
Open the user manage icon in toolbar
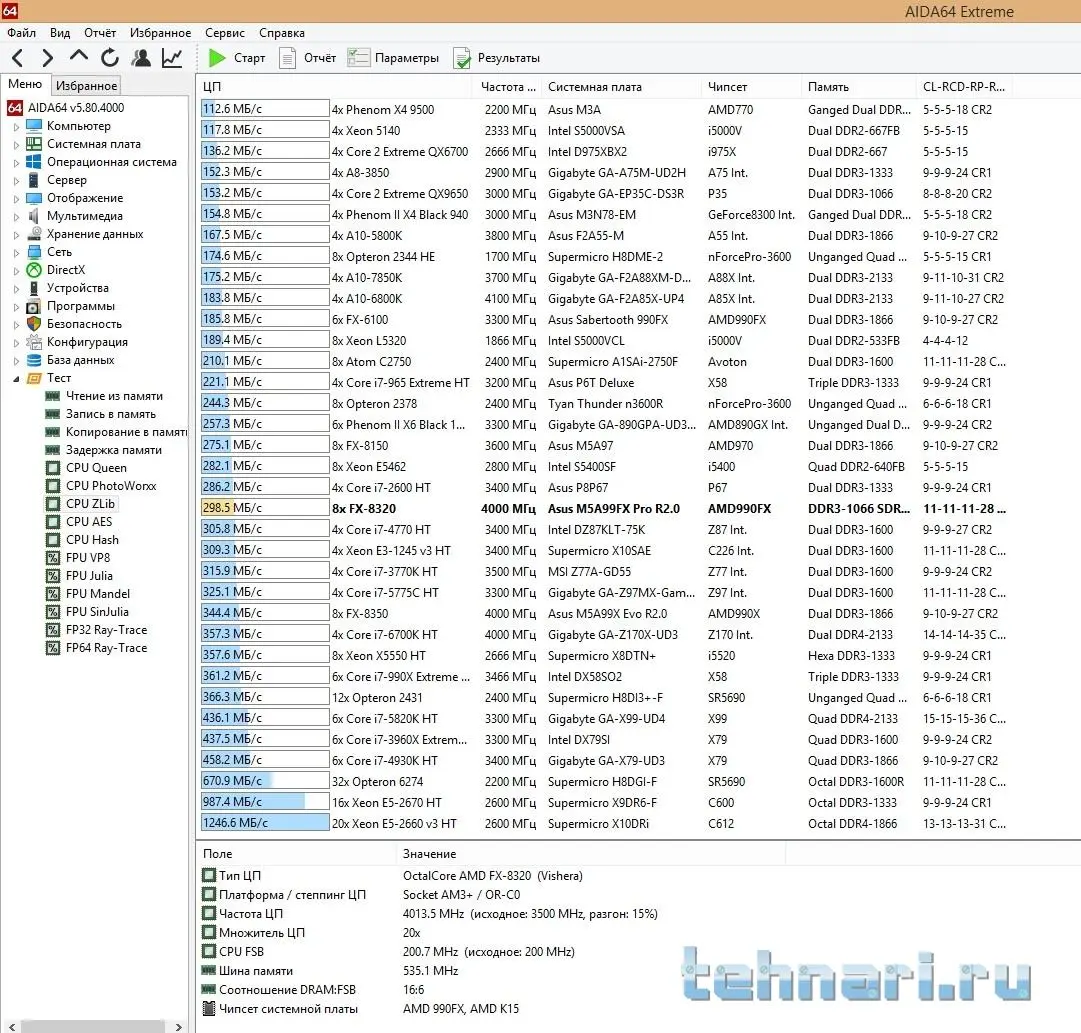tap(141, 58)
